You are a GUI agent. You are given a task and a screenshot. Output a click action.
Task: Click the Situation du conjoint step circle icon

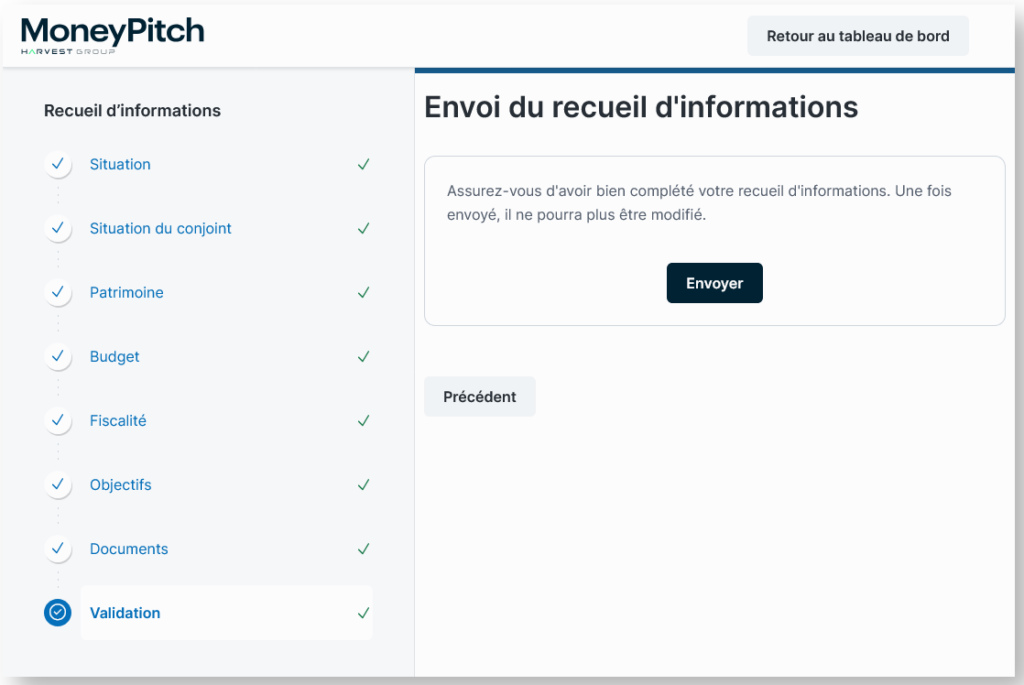[58, 228]
